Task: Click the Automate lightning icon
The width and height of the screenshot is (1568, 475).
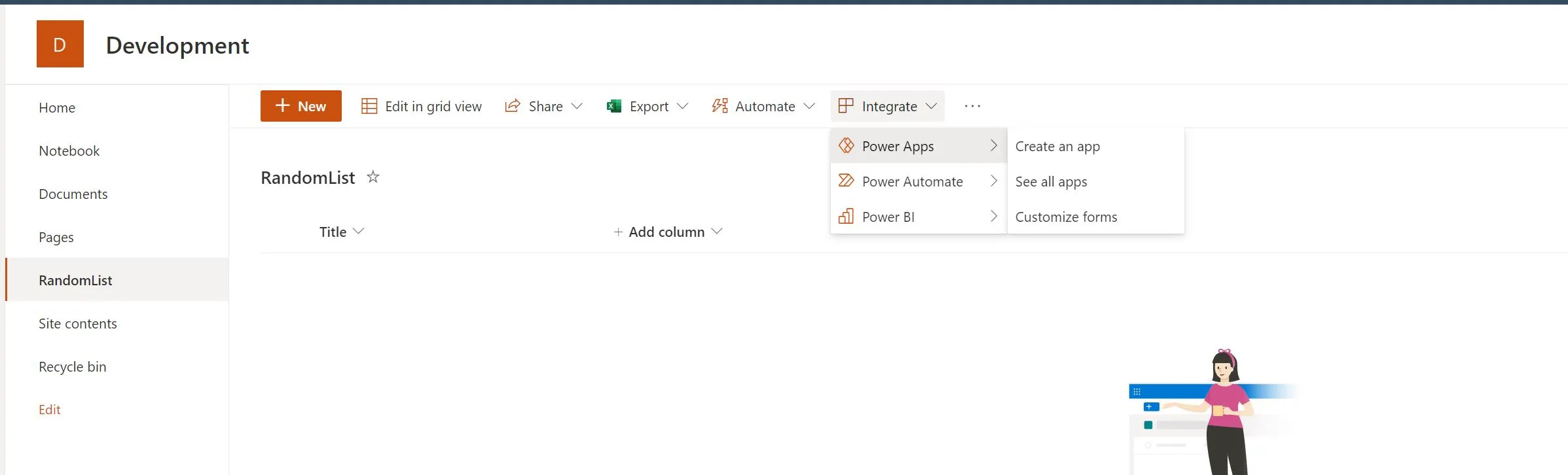Action: pyautogui.click(x=719, y=105)
